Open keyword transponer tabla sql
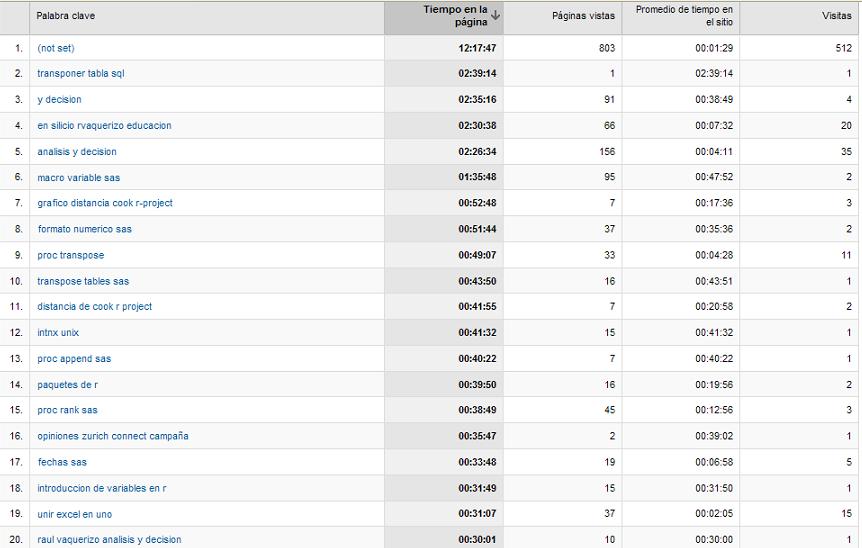Image resolution: width=862 pixels, height=548 pixels. (81, 73)
